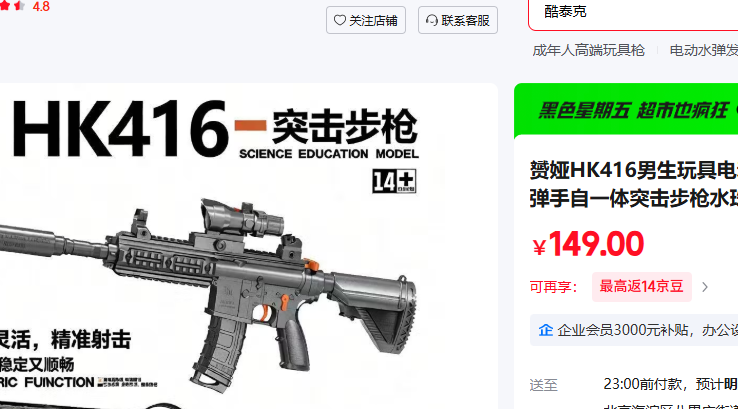Click the 14+ age badge on product image
The image size is (738, 409).
point(394,181)
